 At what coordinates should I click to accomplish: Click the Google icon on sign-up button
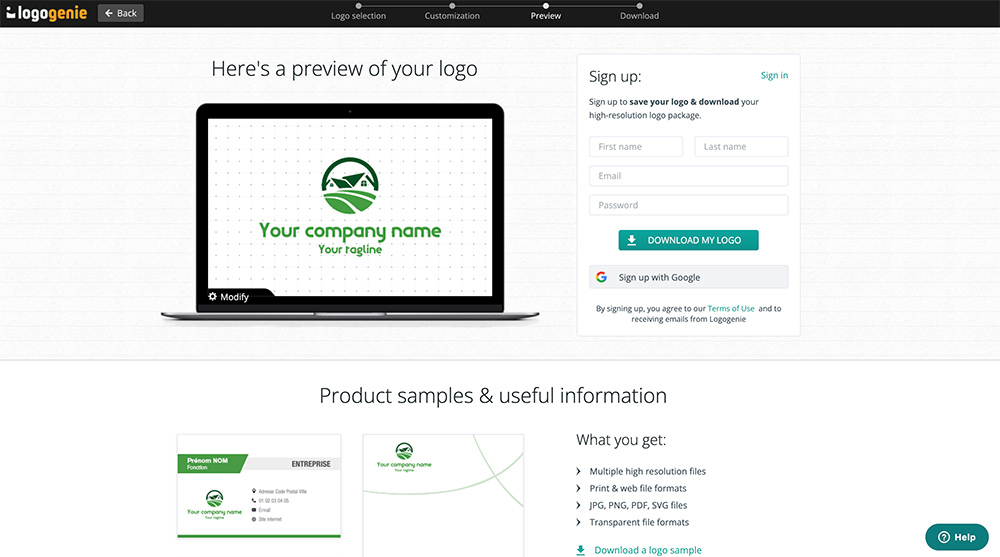point(602,277)
